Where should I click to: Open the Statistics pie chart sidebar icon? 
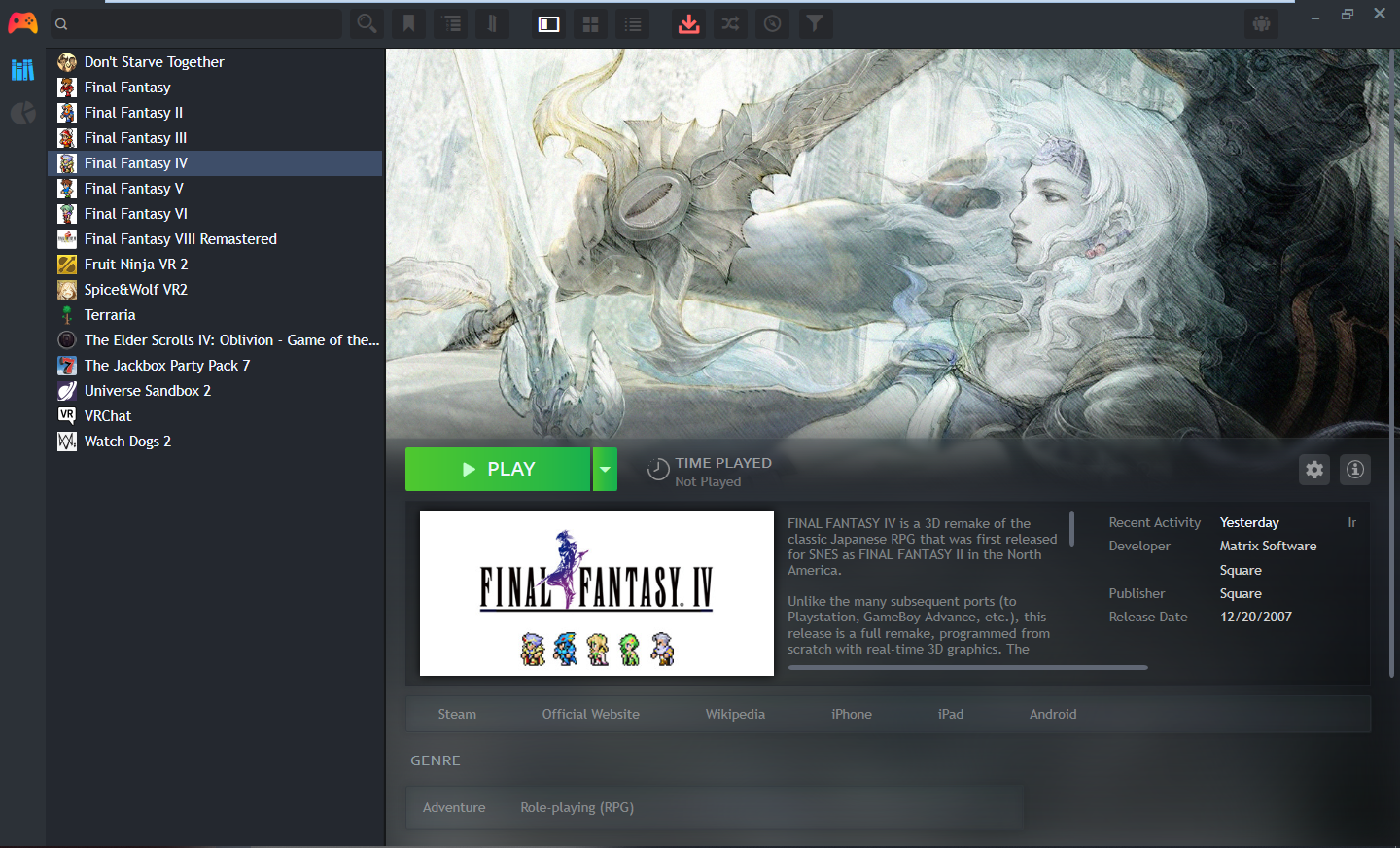coord(22,114)
